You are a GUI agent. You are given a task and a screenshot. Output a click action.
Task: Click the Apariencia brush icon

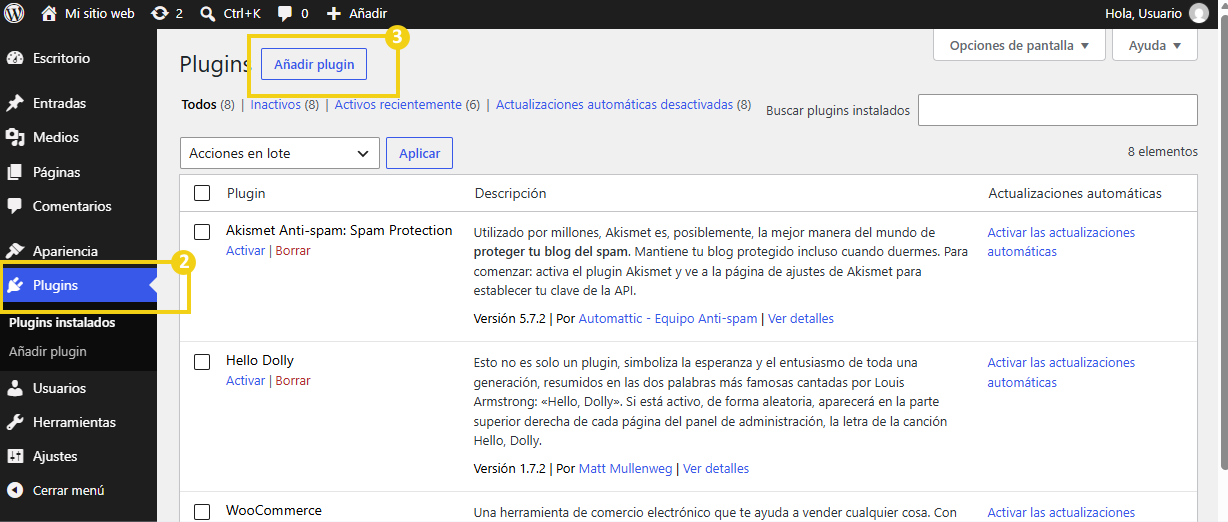tap(15, 251)
